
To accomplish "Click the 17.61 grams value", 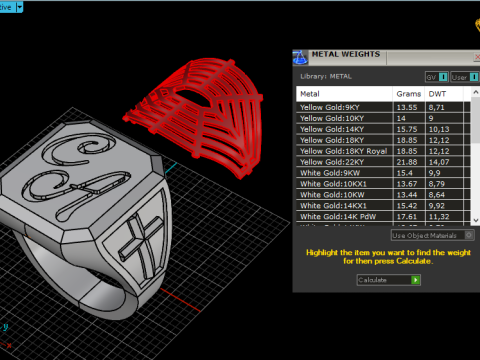I will coord(407,217).
